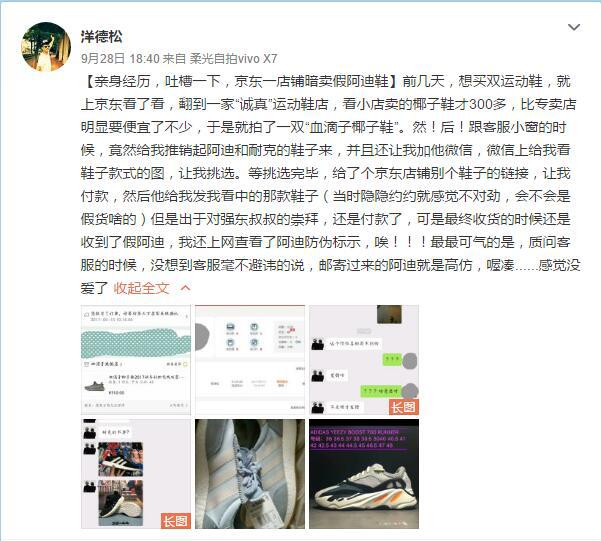Screen dimensions: 601x541
Task: Click 长图 badge on chat screenshot
Action: pyautogui.click(x=404, y=407)
